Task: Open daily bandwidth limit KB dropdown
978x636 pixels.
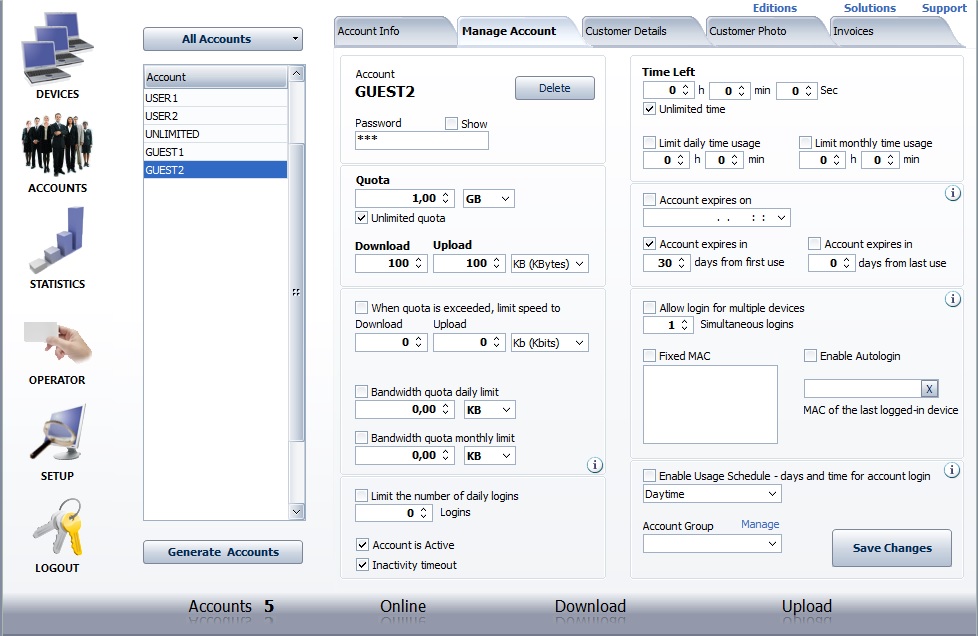Action: [490, 410]
